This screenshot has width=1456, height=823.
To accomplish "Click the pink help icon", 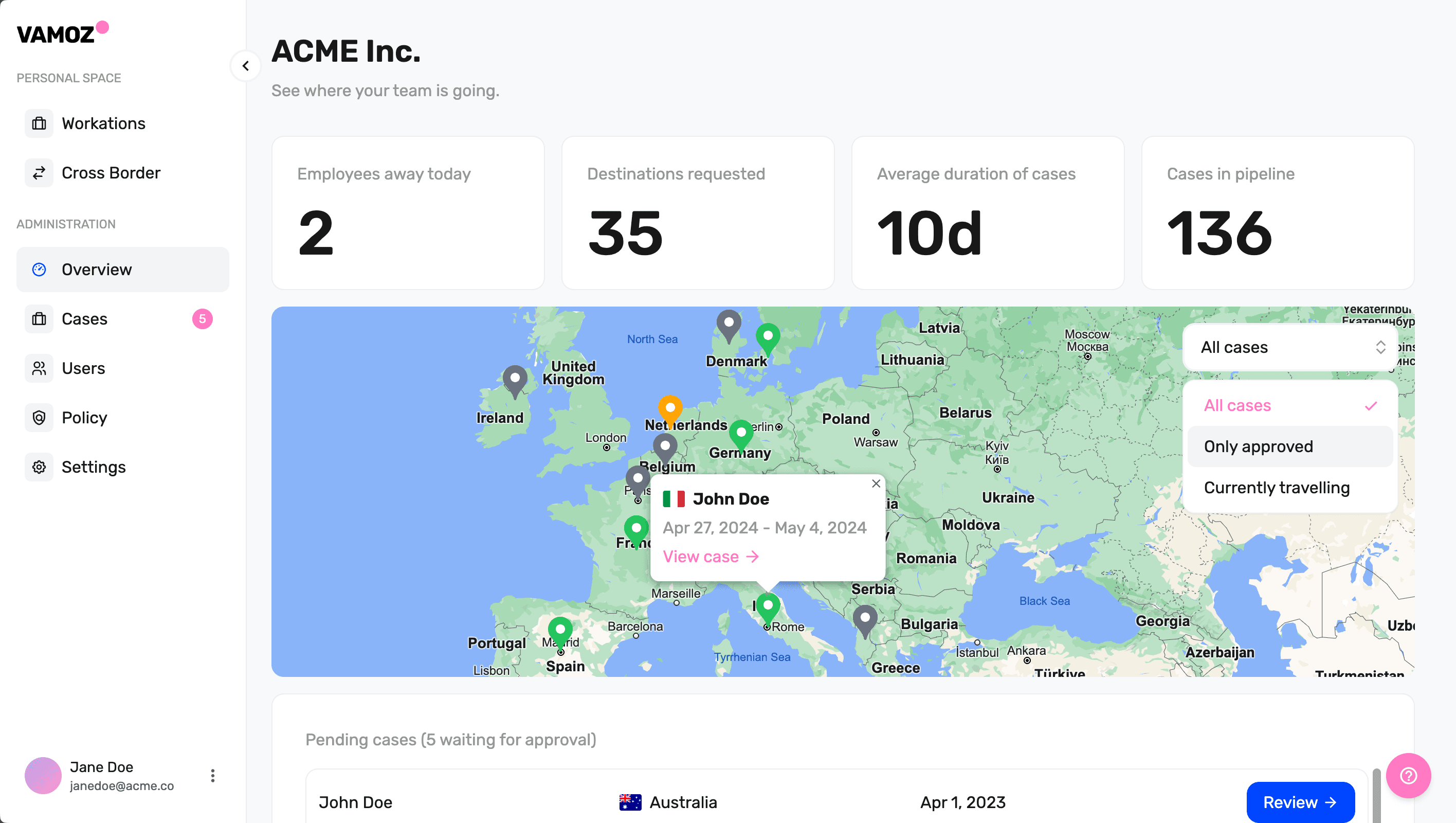I will pyautogui.click(x=1409, y=776).
